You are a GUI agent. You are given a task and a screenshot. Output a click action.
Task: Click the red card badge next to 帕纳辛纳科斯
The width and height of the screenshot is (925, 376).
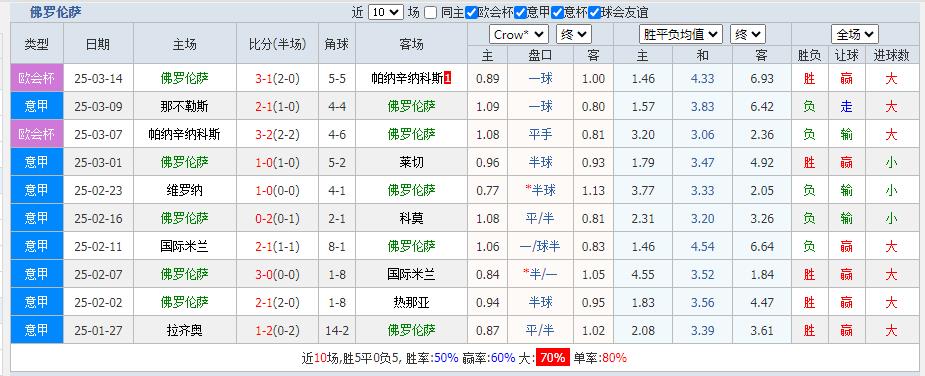coord(448,78)
